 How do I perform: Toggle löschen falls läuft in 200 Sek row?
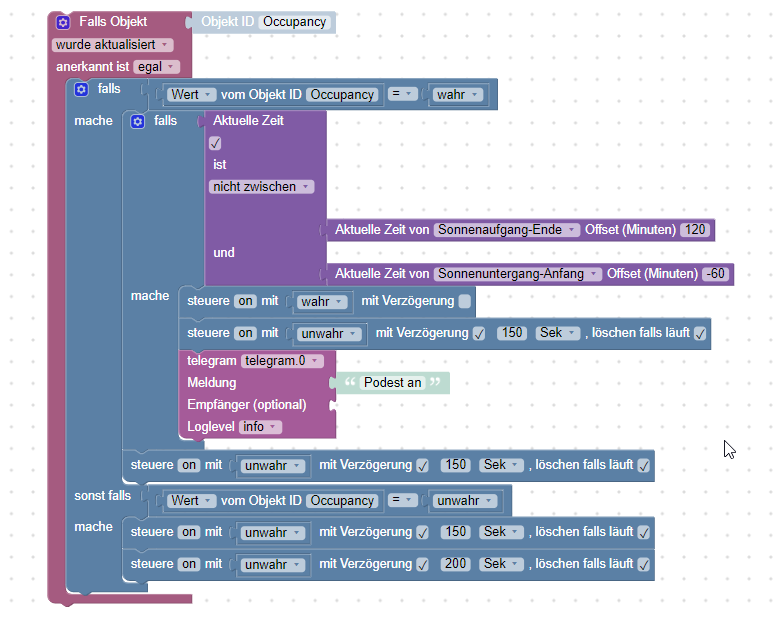tap(643, 565)
